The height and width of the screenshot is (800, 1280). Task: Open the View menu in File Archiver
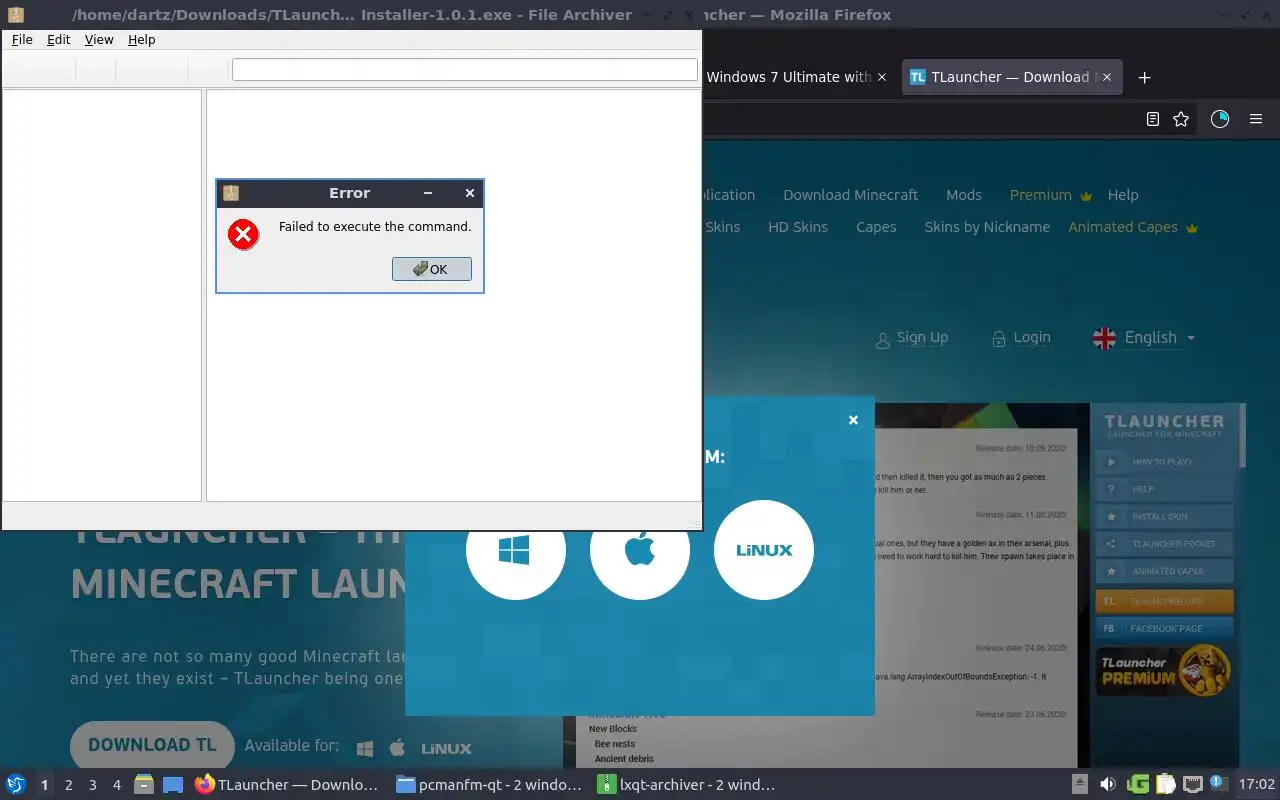(99, 39)
